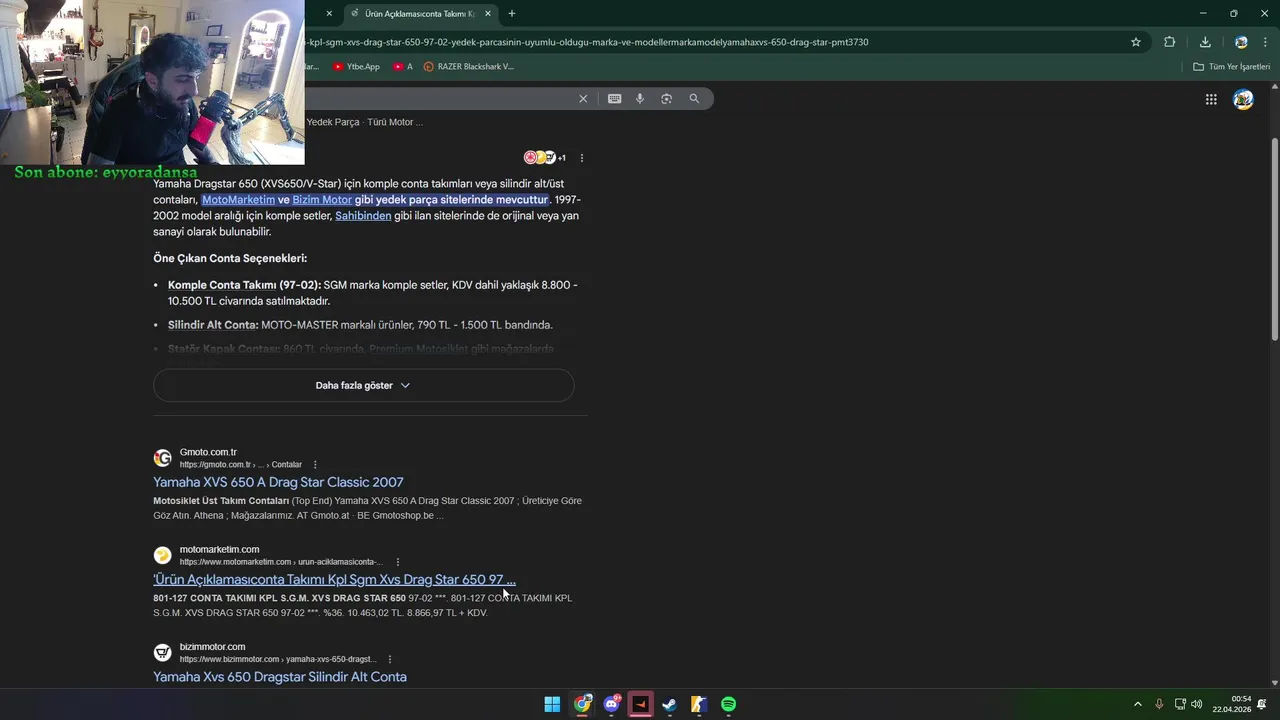Open the system tray microphone indicator
The image size is (1280, 720).
tap(1159, 704)
